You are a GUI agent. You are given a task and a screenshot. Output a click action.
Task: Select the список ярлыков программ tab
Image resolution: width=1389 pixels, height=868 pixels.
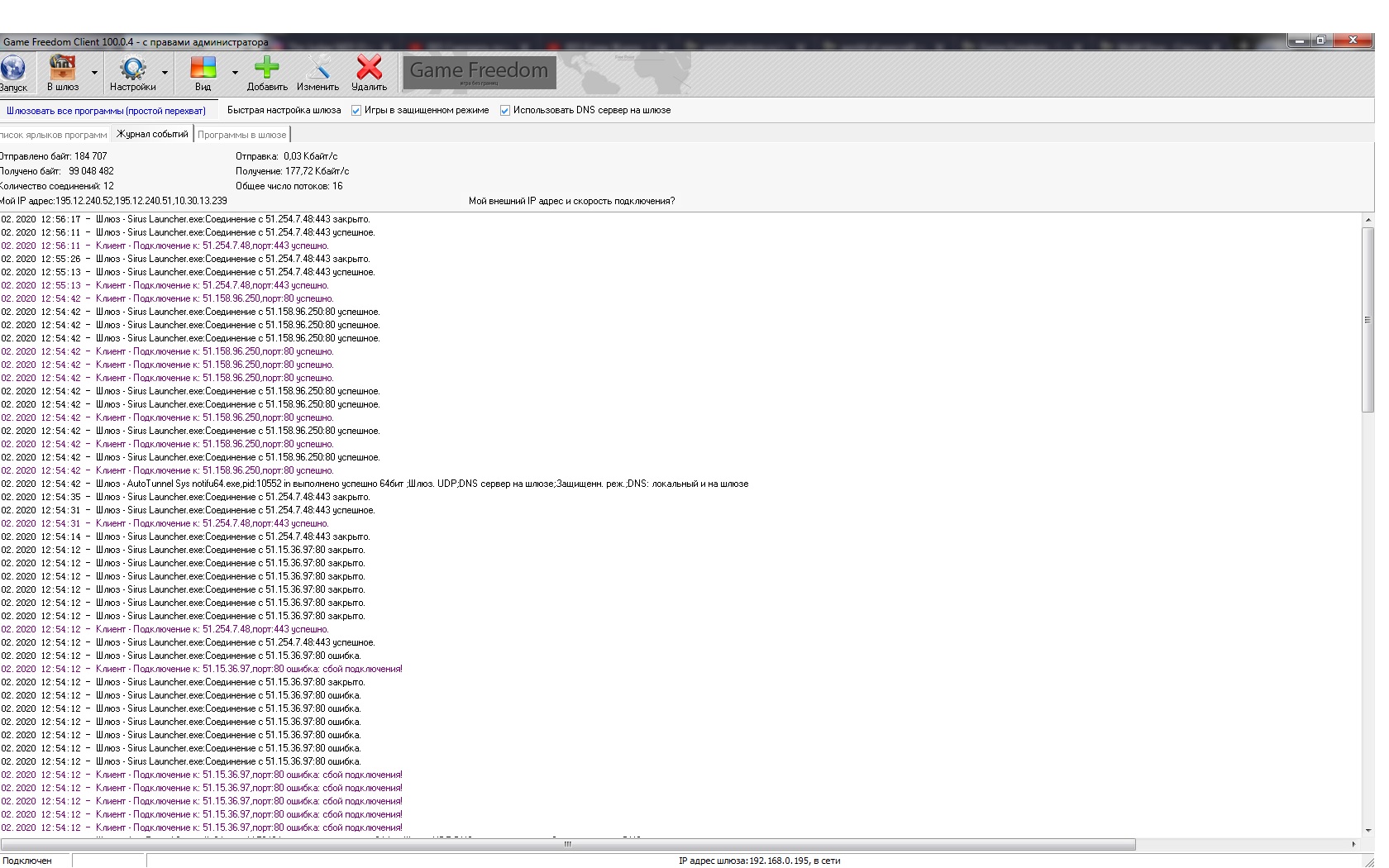click(x=54, y=135)
